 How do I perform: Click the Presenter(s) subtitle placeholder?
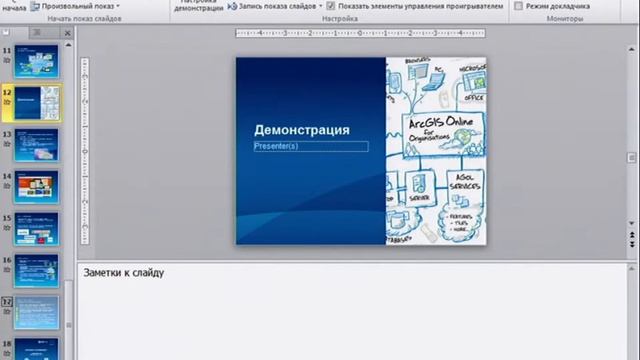pyautogui.click(x=311, y=146)
